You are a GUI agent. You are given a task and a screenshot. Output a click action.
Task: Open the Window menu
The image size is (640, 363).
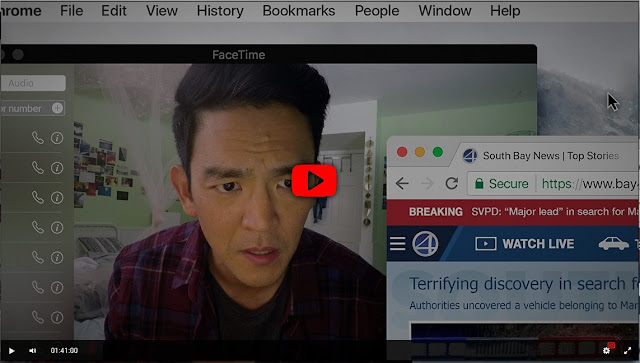[444, 11]
